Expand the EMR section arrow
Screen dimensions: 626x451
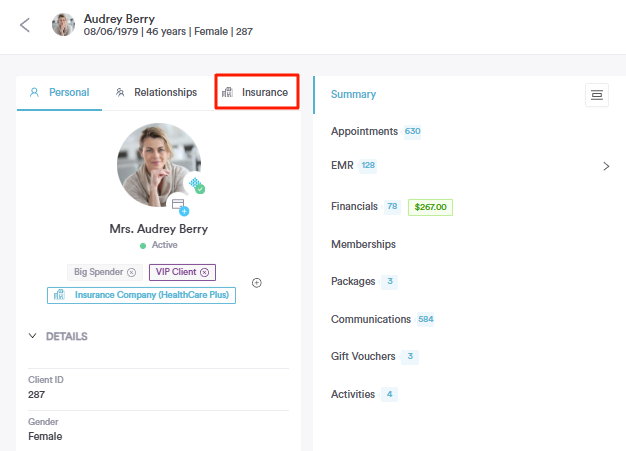click(x=606, y=166)
